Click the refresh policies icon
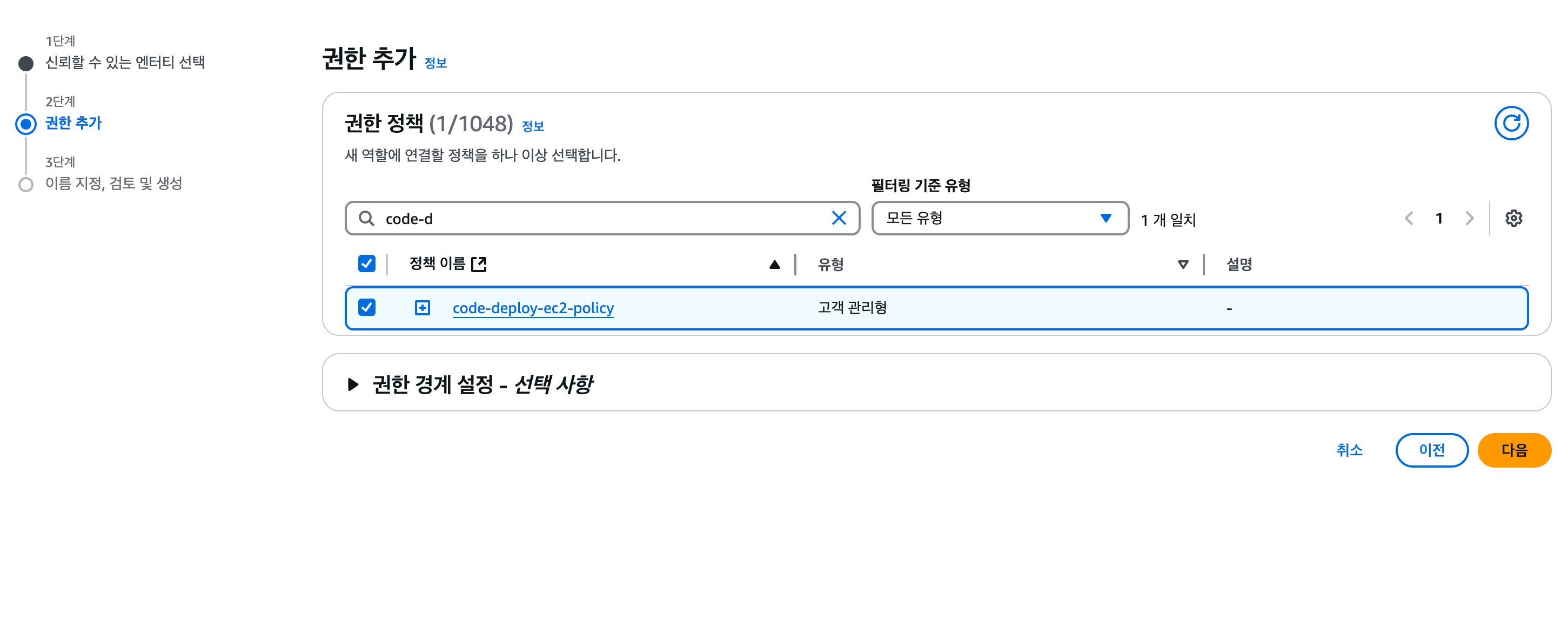 click(1511, 124)
